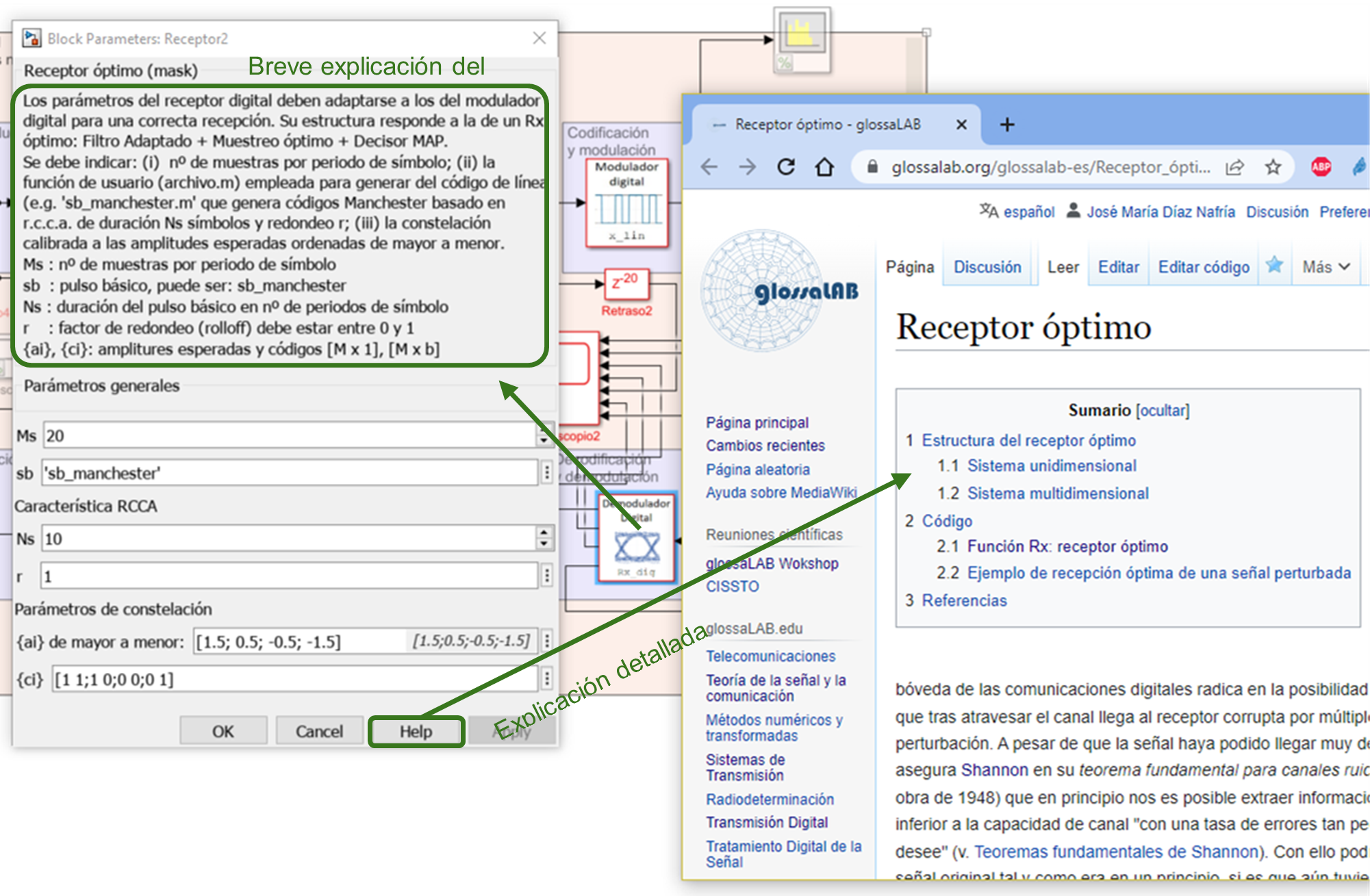The width and height of the screenshot is (1370, 896).
Task: Click the stepper arrows of Ms field
Action: (544, 435)
